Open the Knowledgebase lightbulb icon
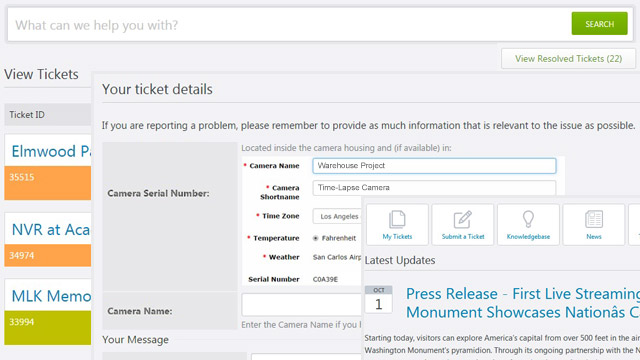The image size is (640, 360). pos(528,224)
